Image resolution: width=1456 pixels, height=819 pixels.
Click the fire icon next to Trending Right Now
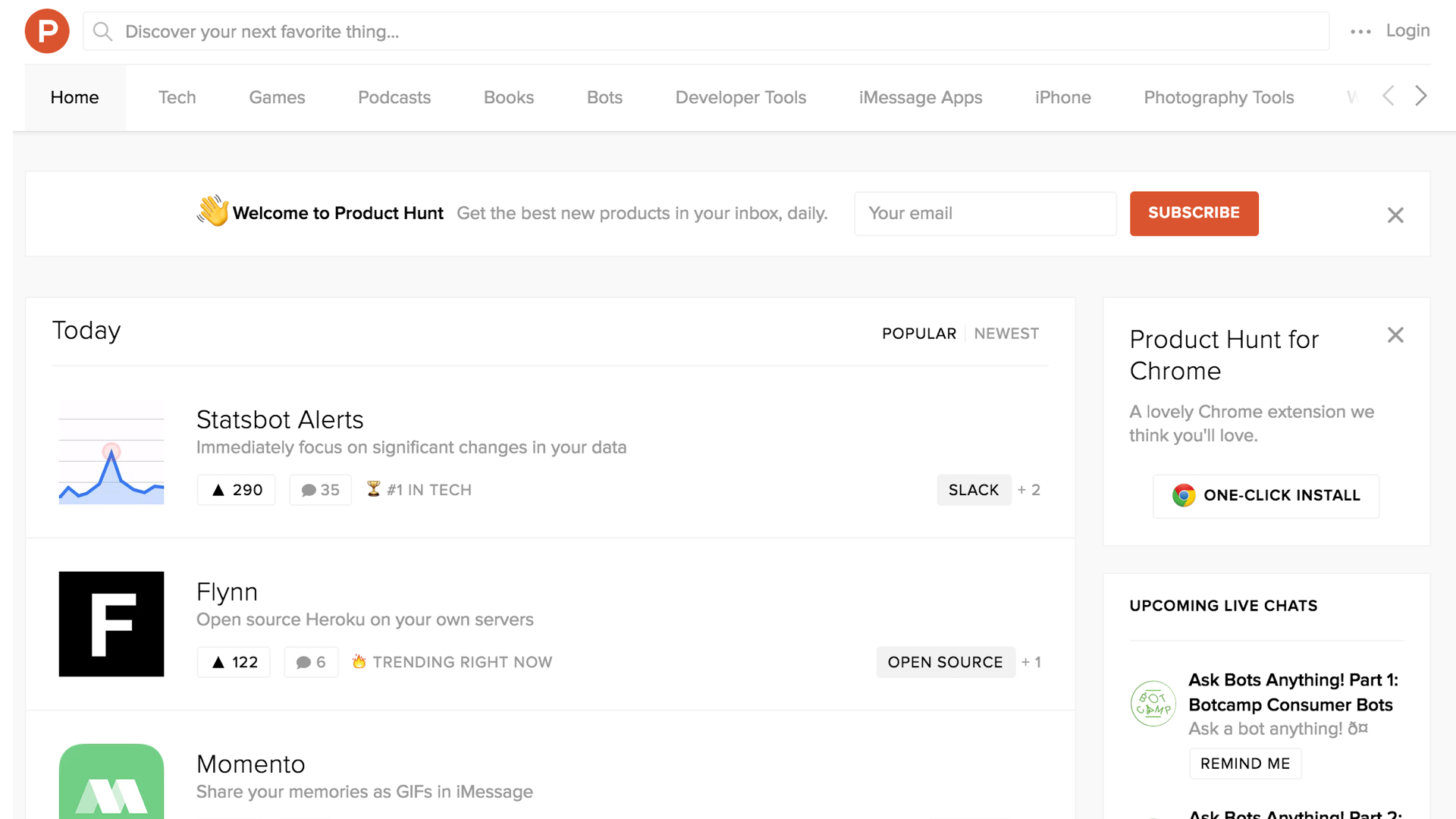[x=360, y=661]
